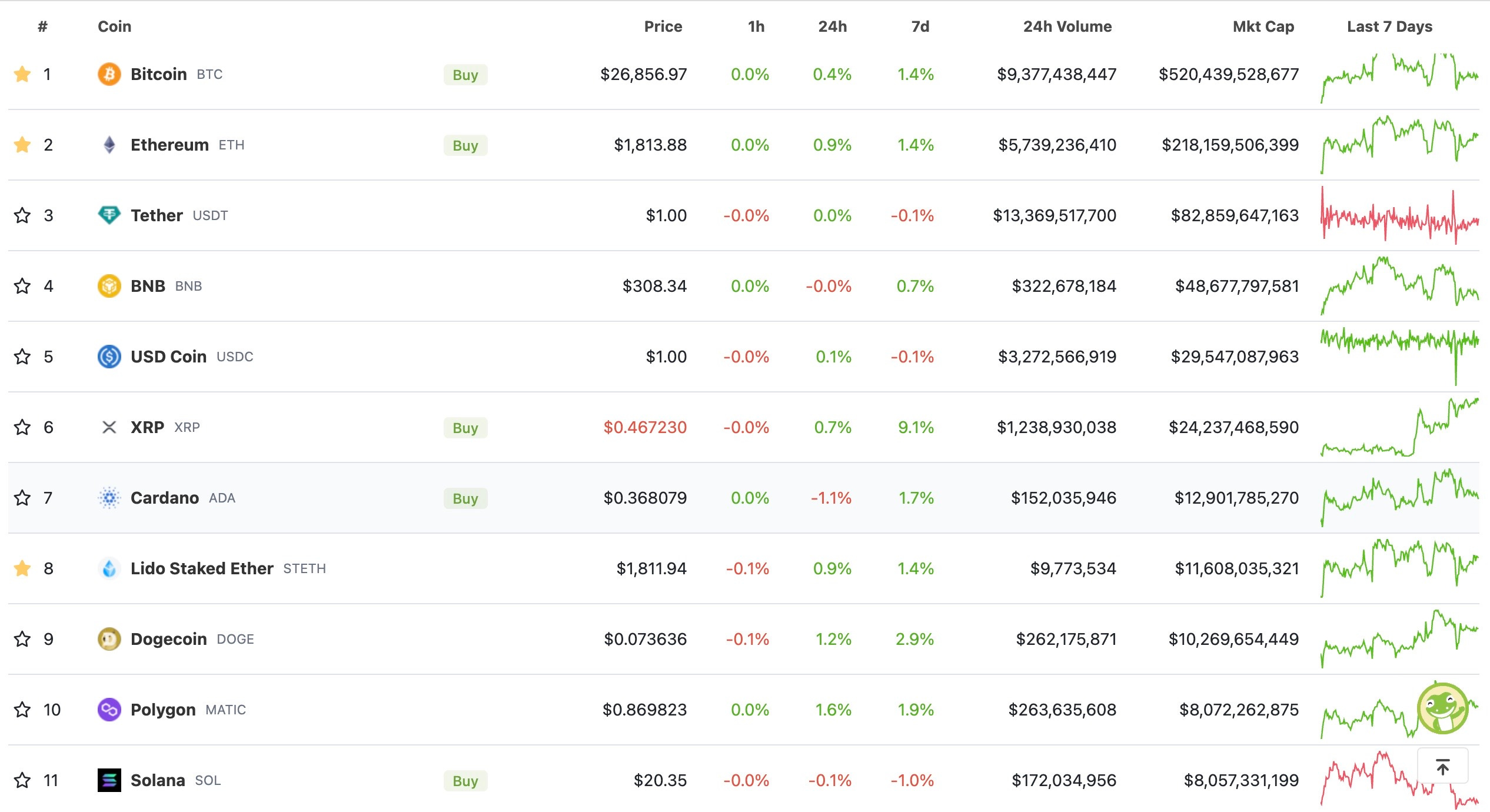Open Ethereum's 7-day sparkline chart
Viewport: 1490px width, 812px height.
point(1399,145)
